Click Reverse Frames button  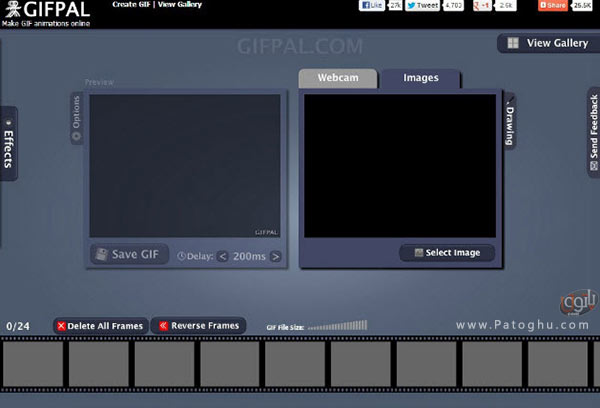[x=199, y=325]
